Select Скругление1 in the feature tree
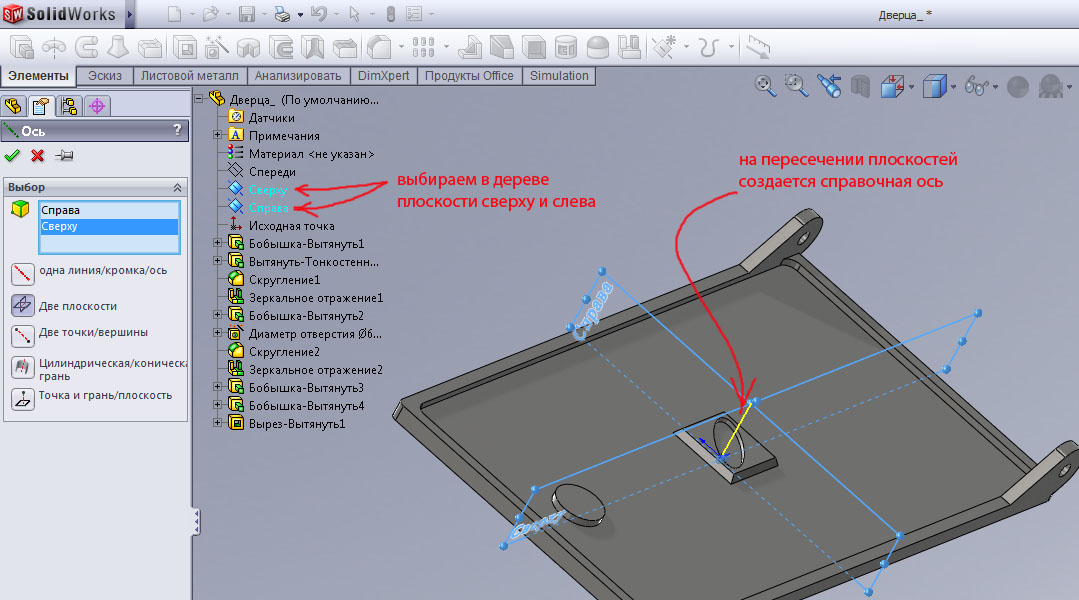 [x=284, y=280]
